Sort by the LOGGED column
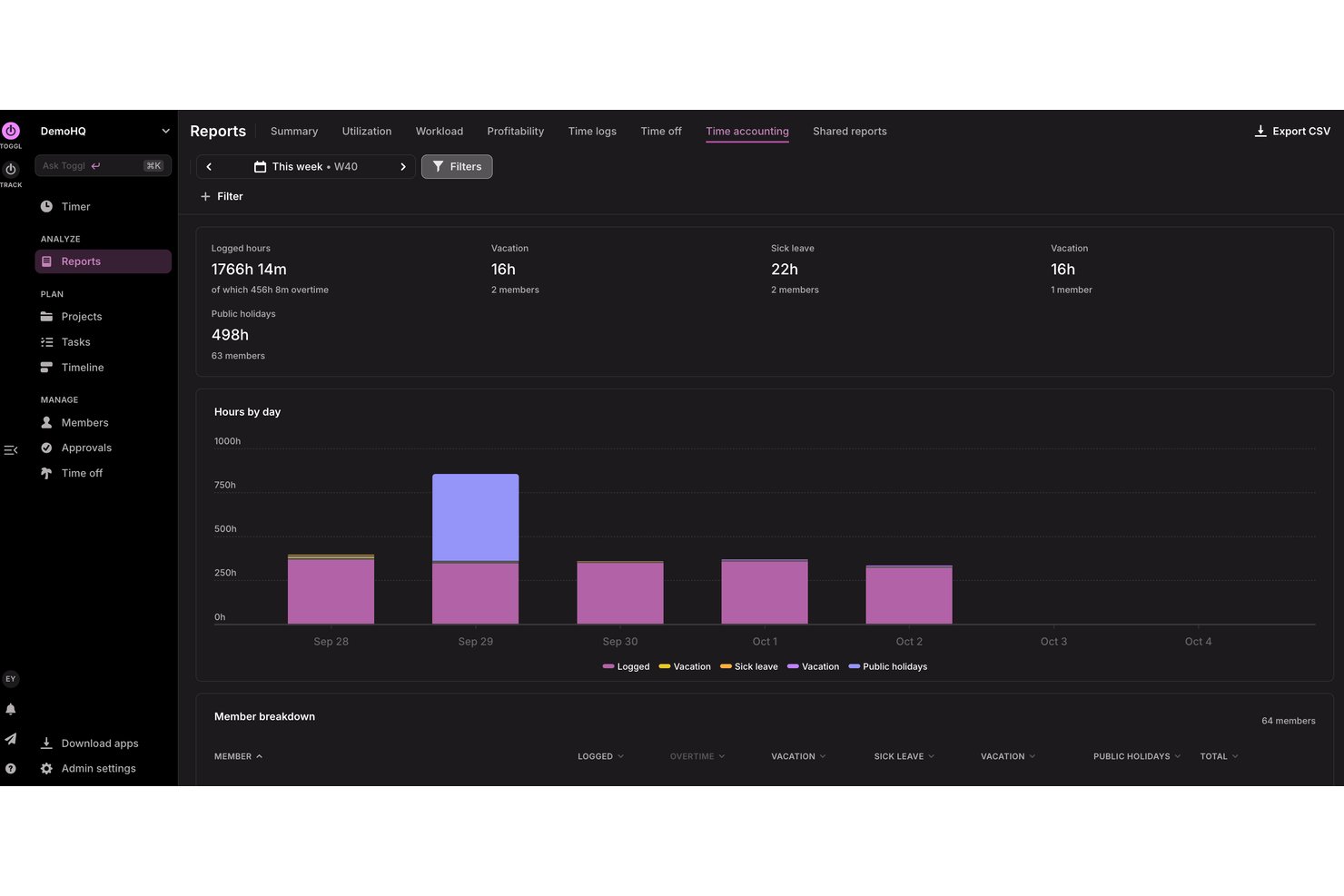The width and height of the screenshot is (1344, 896). (601, 757)
